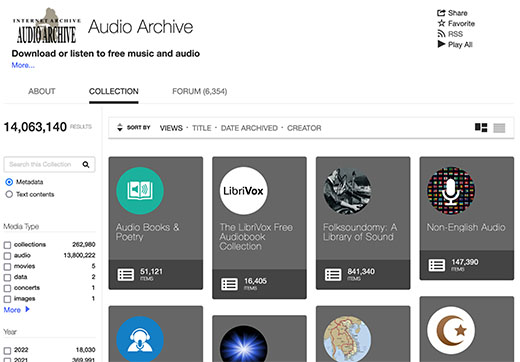Viewport: 520px width, 362px height.
Task: Click the Play All triangle icon
Action: coord(441,44)
